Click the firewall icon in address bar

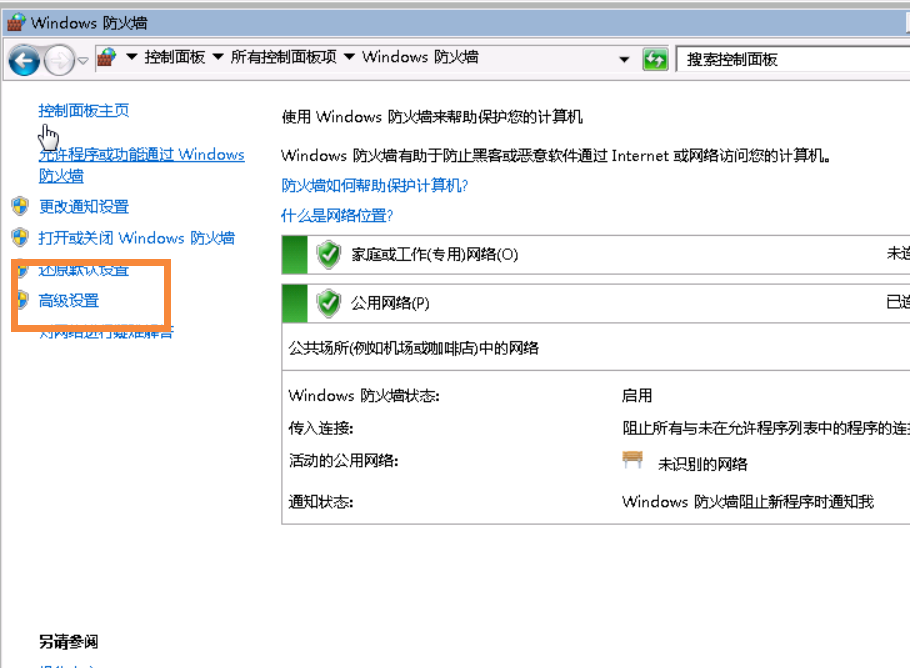[106, 57]
